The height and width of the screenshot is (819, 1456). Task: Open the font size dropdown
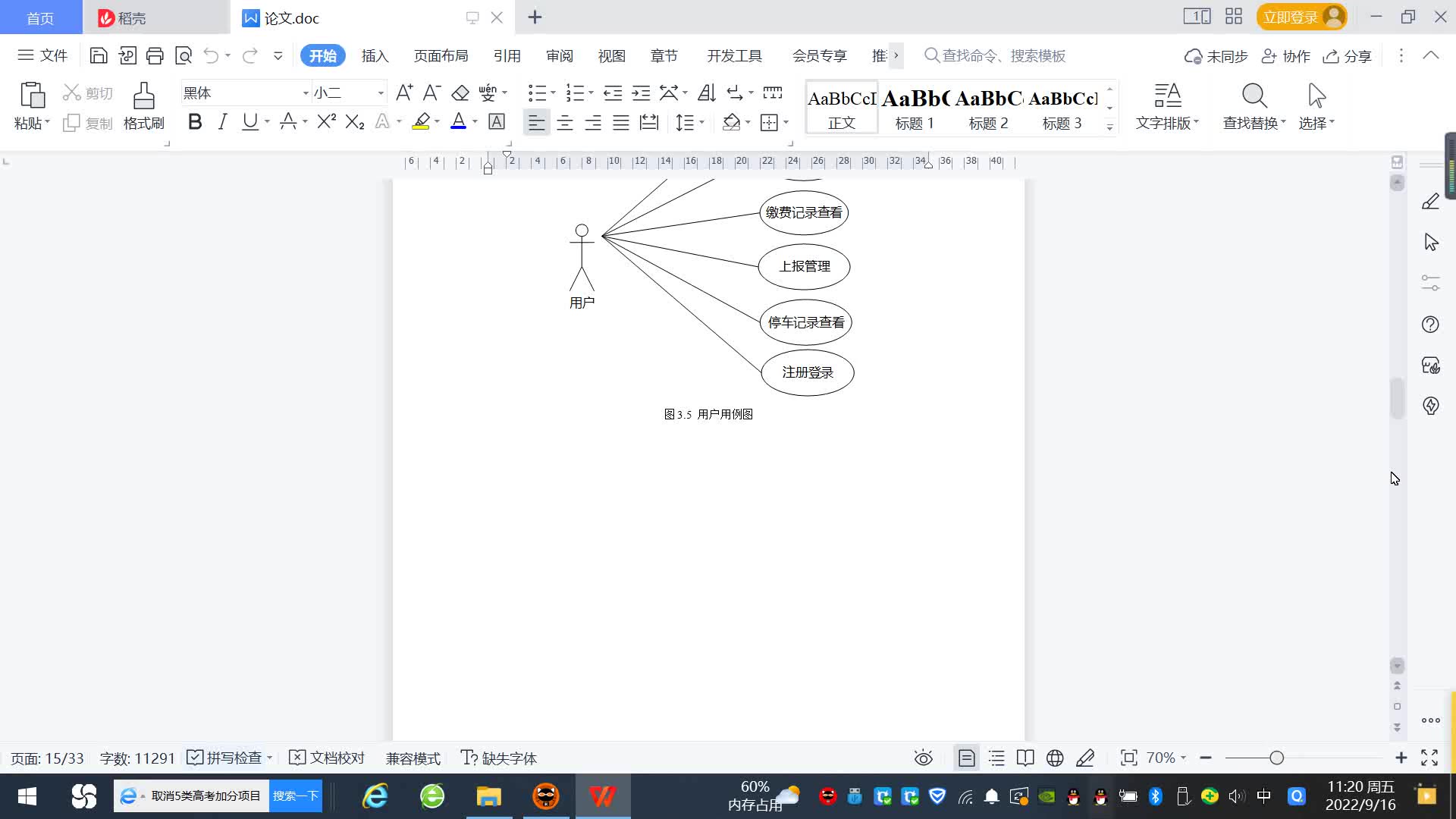(x=381, y=93)
